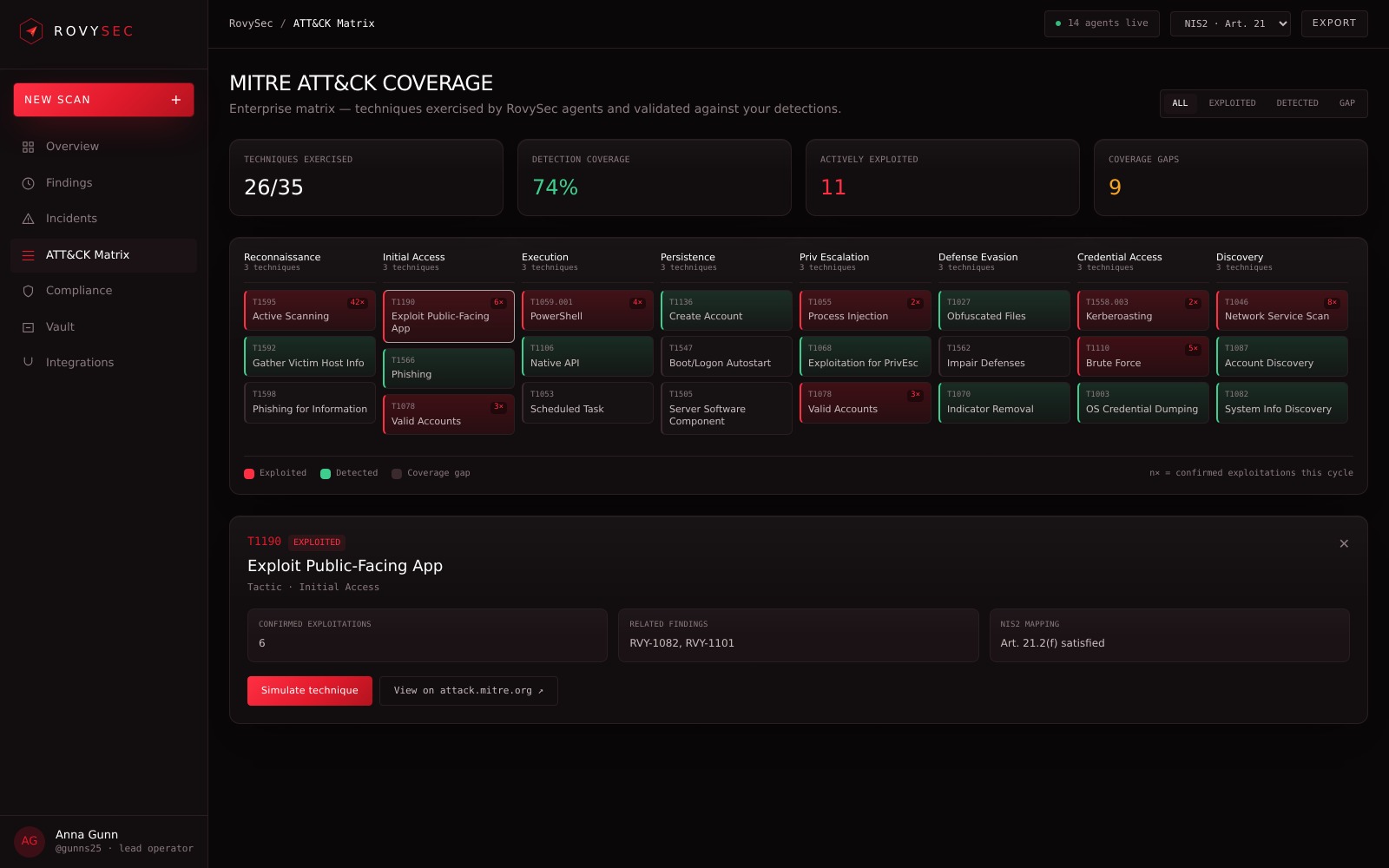Click the Coverage Gaps stat card
Image resolution: width=1389 pixels, height=868 pixels.
tap(1231, 177)
